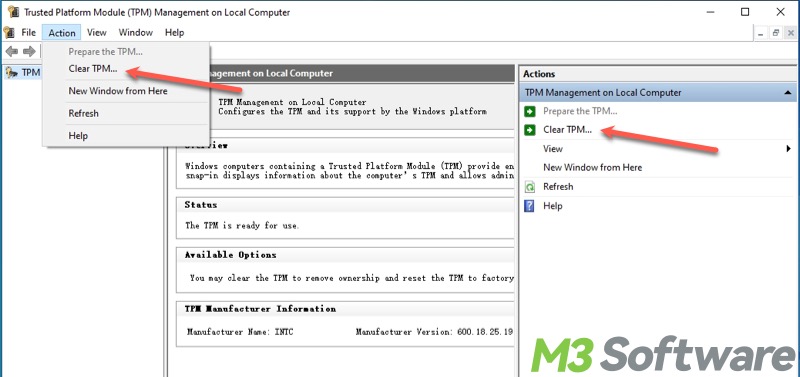Select Help in Action dropdown menu

click(x=78, y=136)
